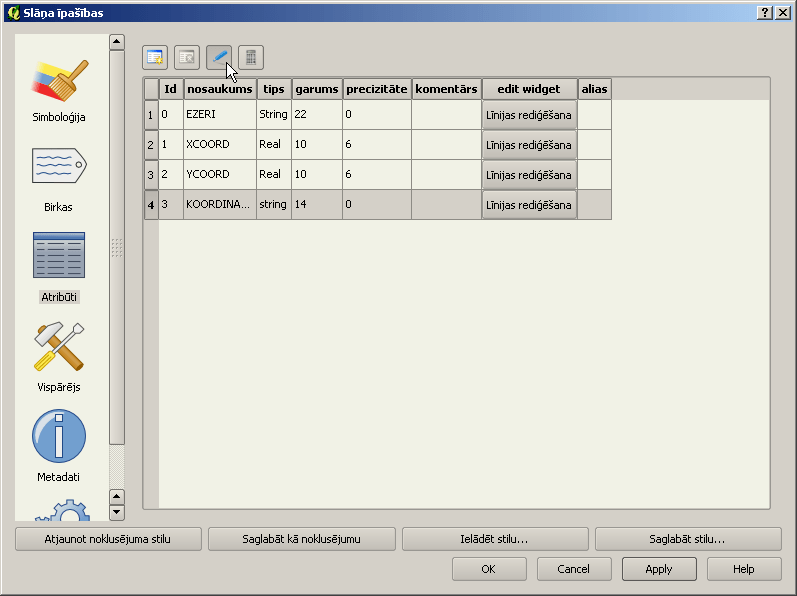This screenshot has height=596, width=797.
Task: Click the Delete column toolbar icon
Action: [187, 57]
